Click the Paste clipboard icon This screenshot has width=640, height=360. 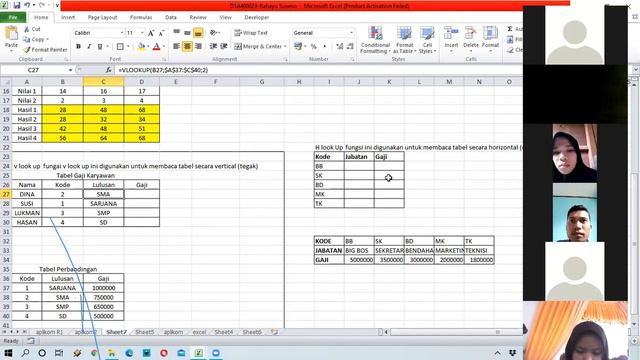[11, 34]
